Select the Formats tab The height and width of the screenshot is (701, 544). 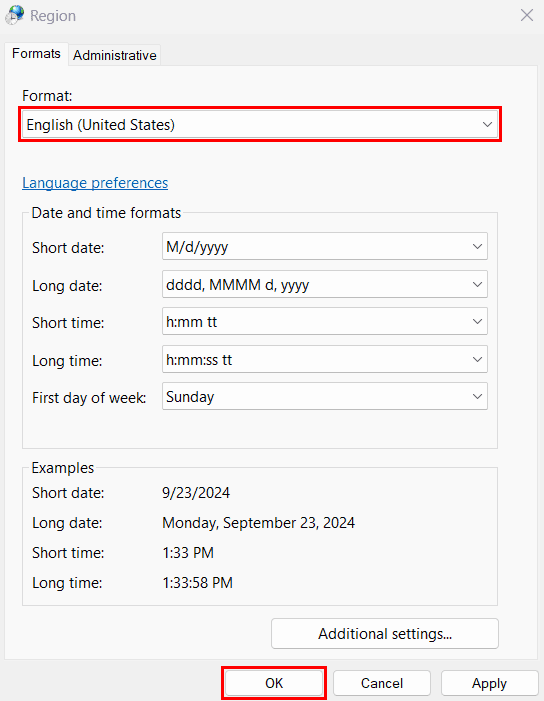click(x=36, y=54)
